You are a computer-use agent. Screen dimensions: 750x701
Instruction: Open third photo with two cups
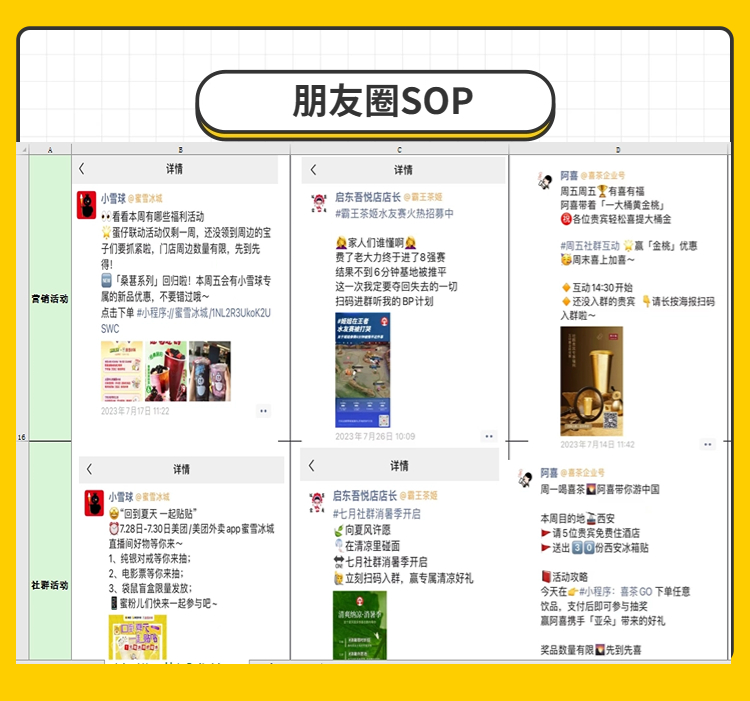pos(210,371)
